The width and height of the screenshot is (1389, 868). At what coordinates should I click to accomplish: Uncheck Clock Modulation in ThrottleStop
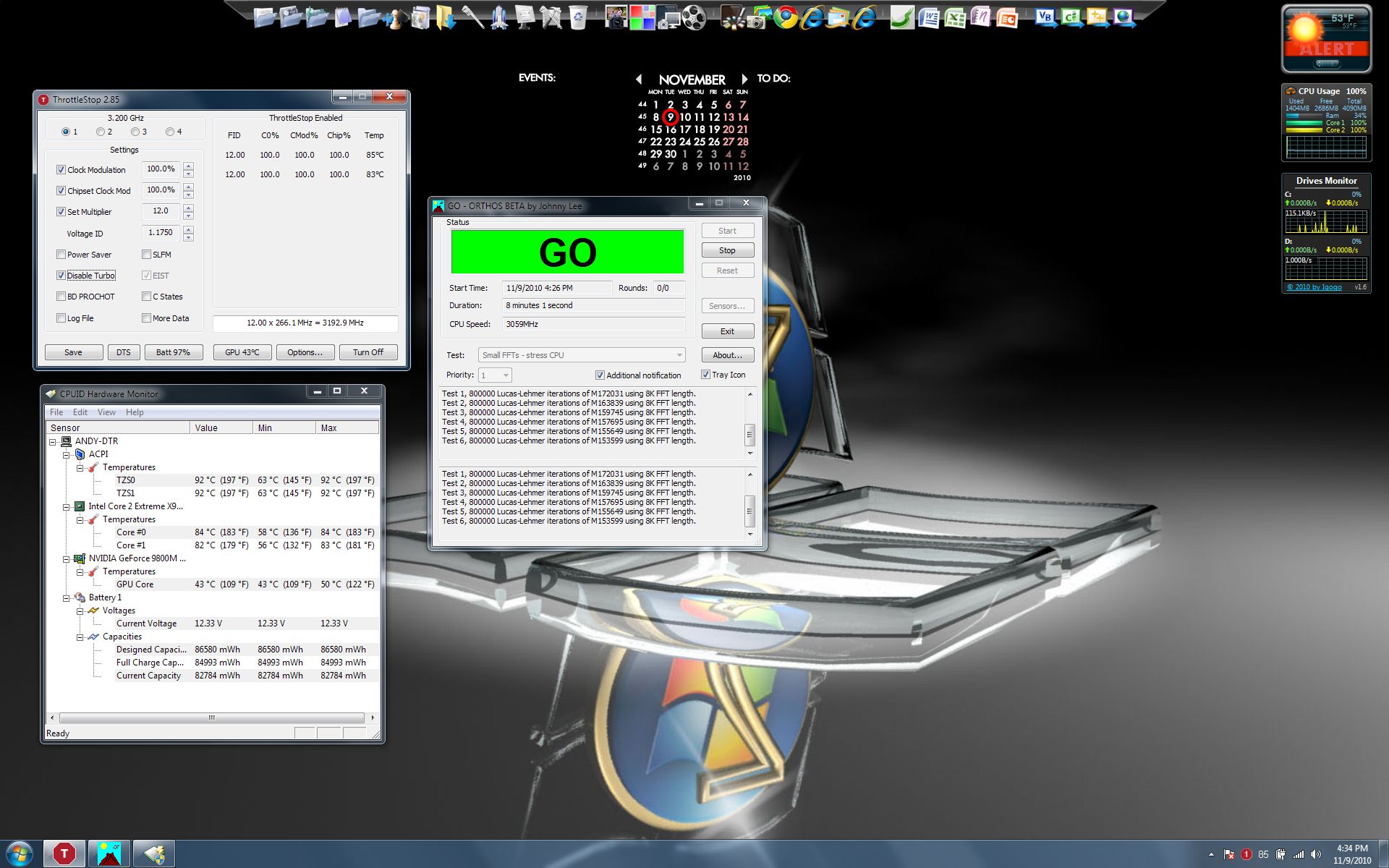tap(61, 170)
